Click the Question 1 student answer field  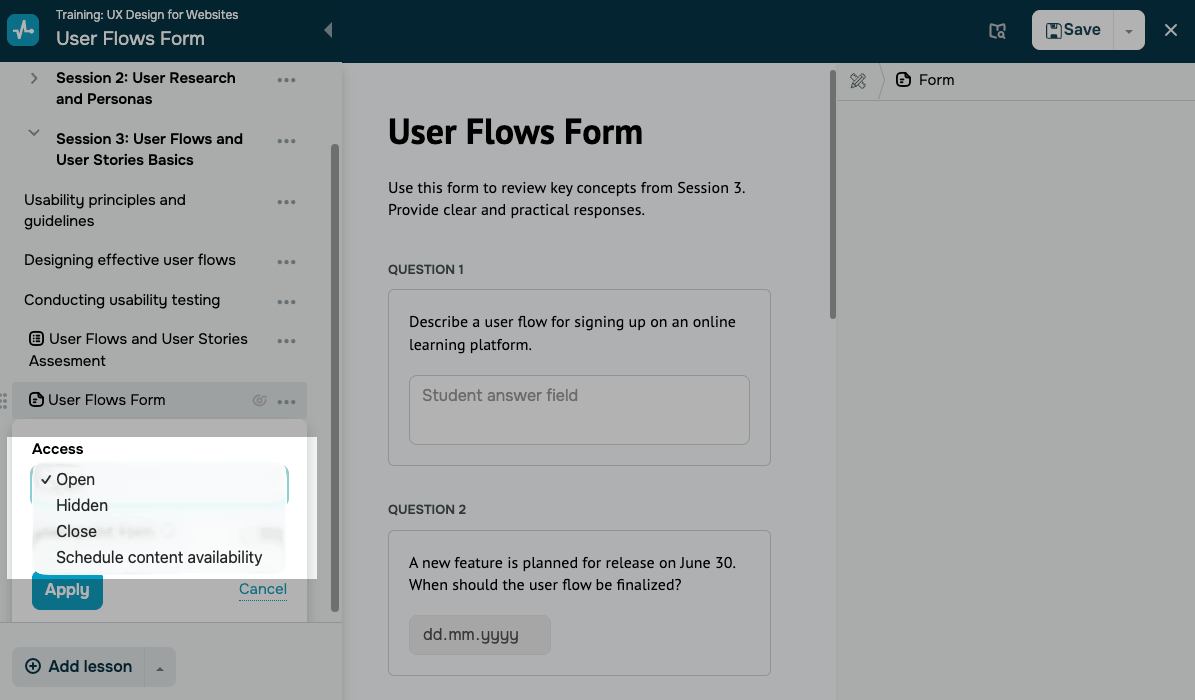click(579, 409)
